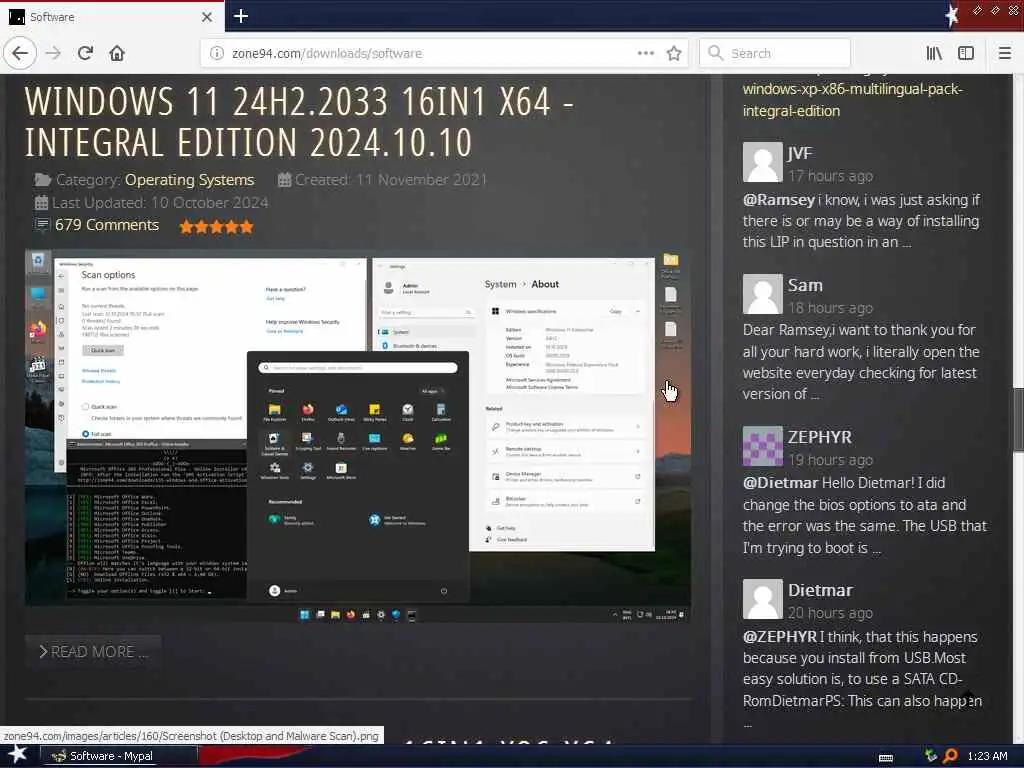The height and width of the screenshot is (768, 1024).
Task: Click the calendar icon beside Created date
Action: click(284, 180)
